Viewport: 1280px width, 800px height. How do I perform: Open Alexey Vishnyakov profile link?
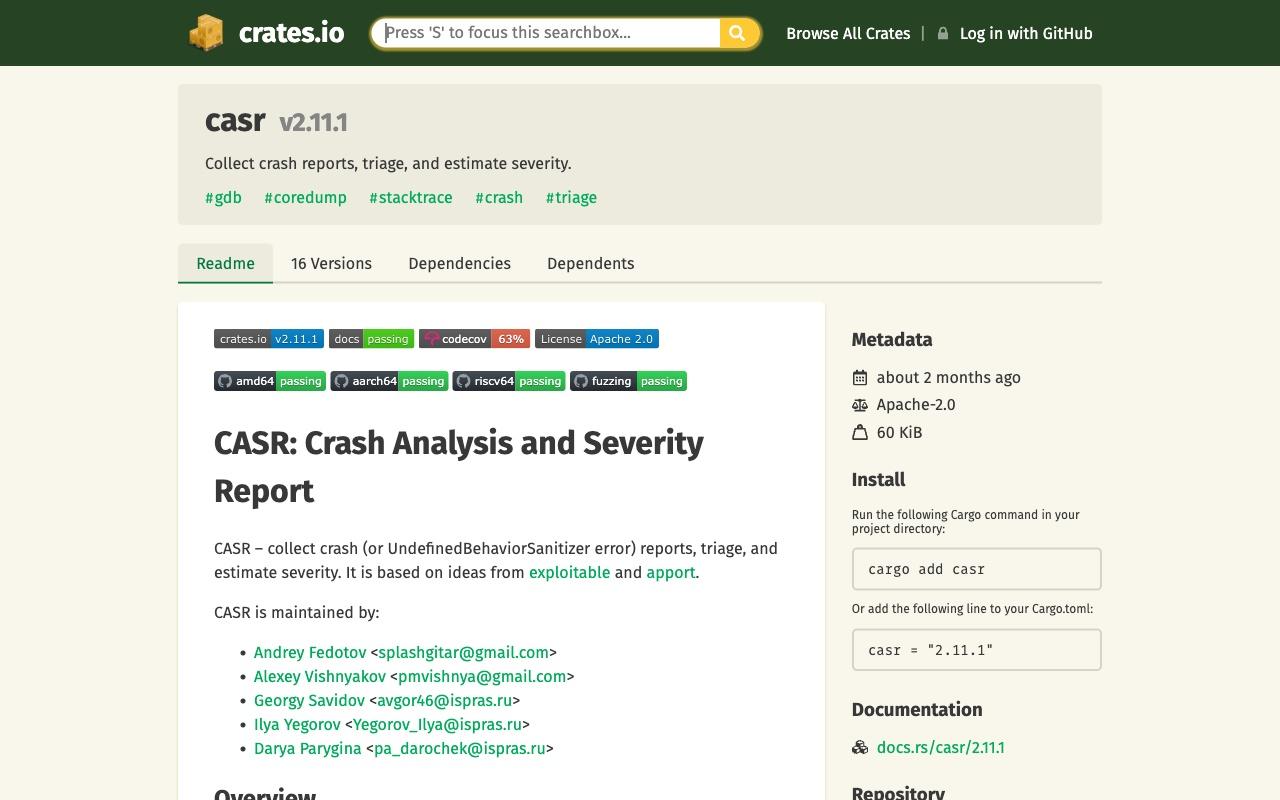pyautogui.click(x=320, y=676)
